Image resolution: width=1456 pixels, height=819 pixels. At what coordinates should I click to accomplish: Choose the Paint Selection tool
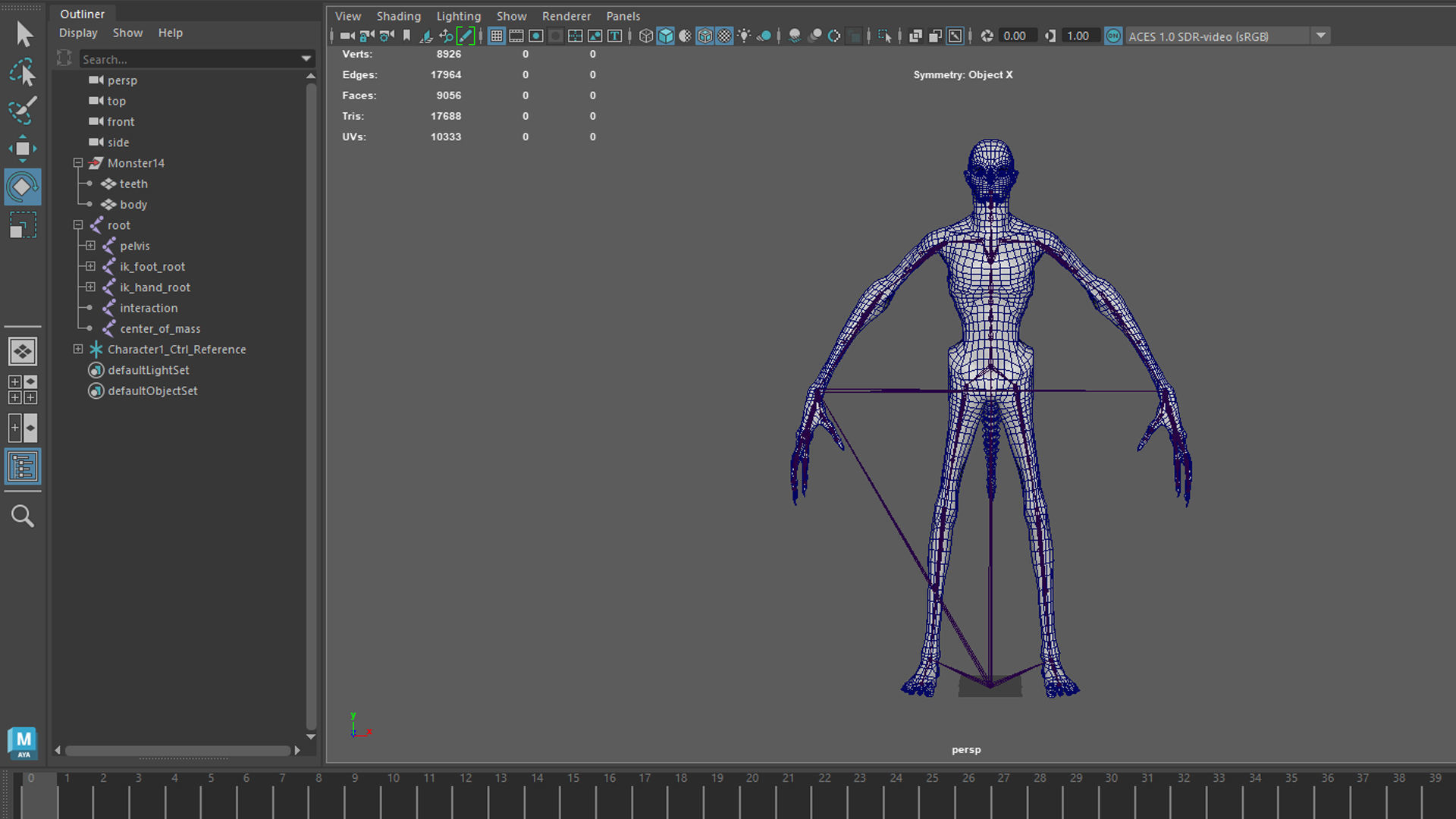pos(23,110)
